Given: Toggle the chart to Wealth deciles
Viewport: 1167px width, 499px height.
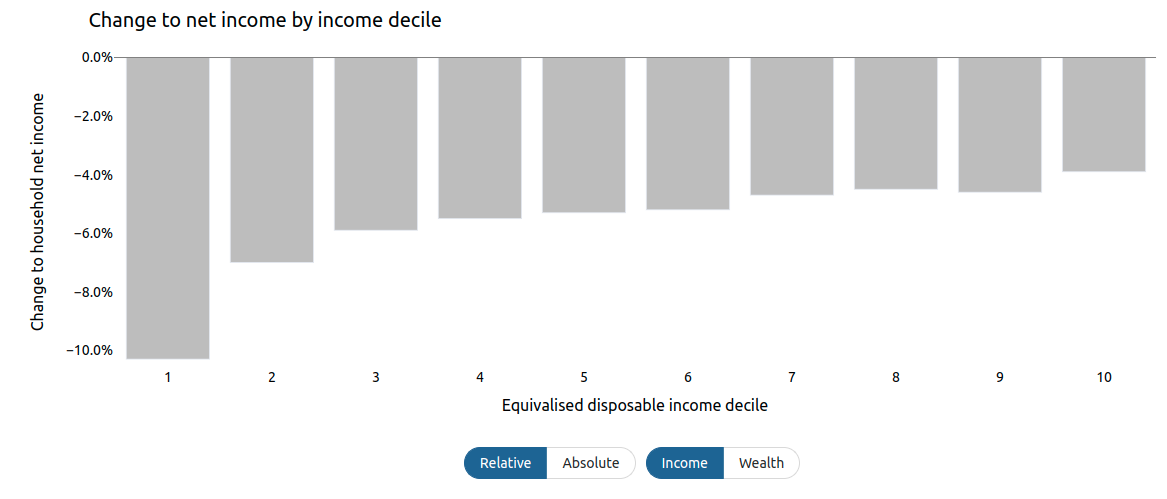Looking at the screenshot, I should pos(761,463).
